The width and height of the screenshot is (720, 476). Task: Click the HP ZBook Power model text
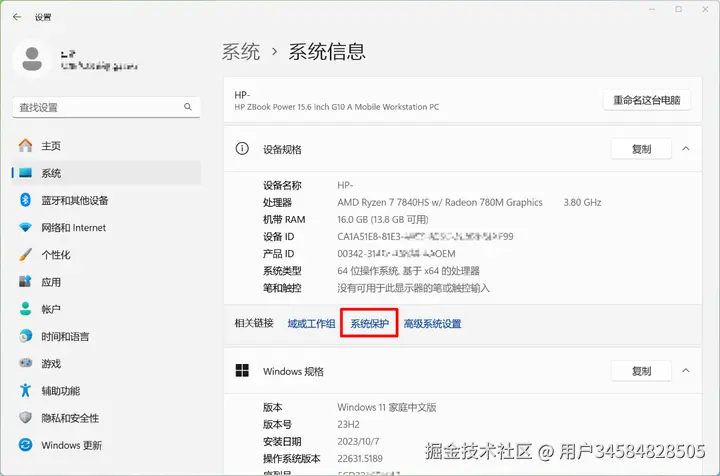[337, 106]
